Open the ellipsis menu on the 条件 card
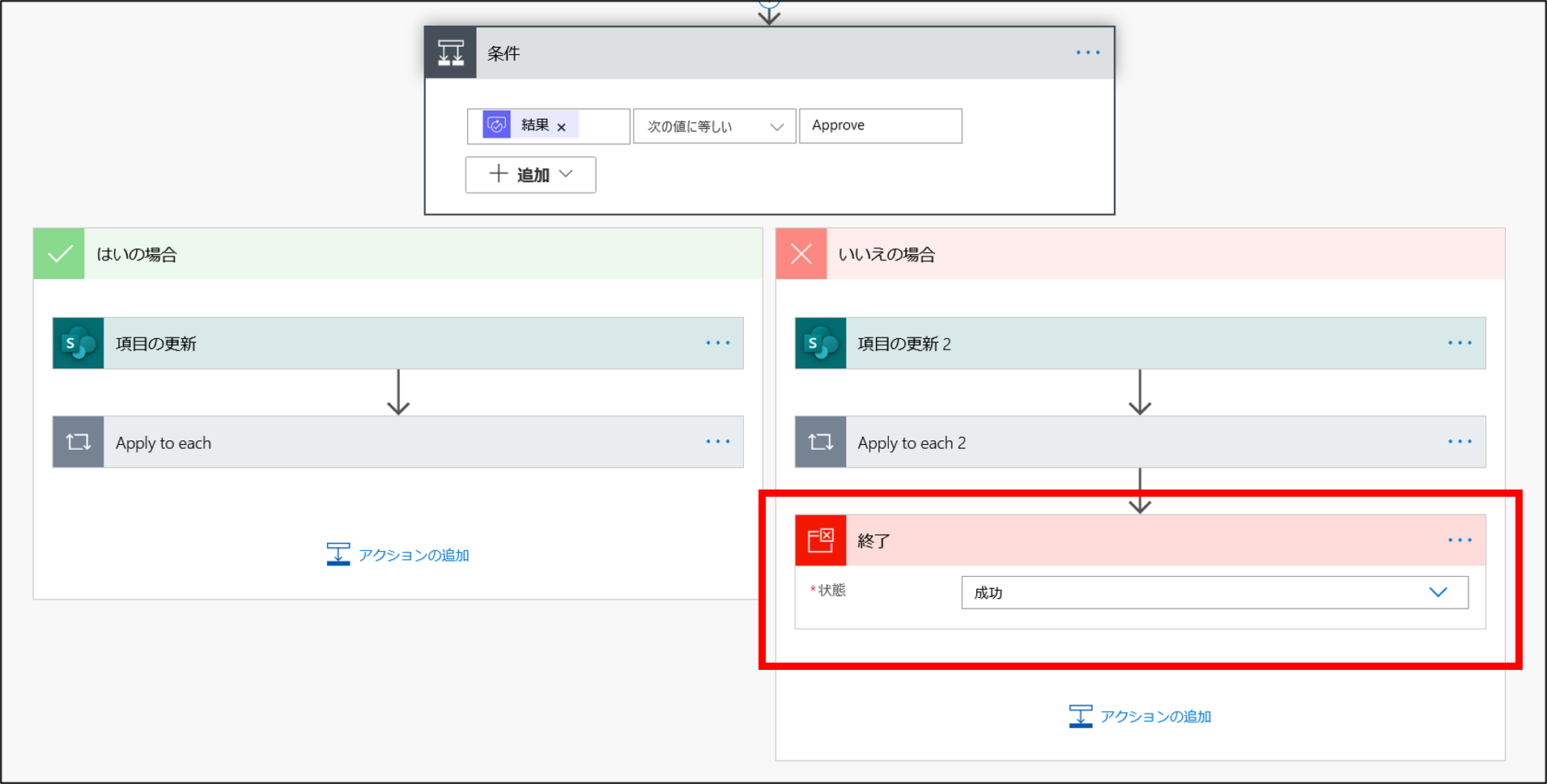Screen dimensions: 1547x784 click(1087, 53)
